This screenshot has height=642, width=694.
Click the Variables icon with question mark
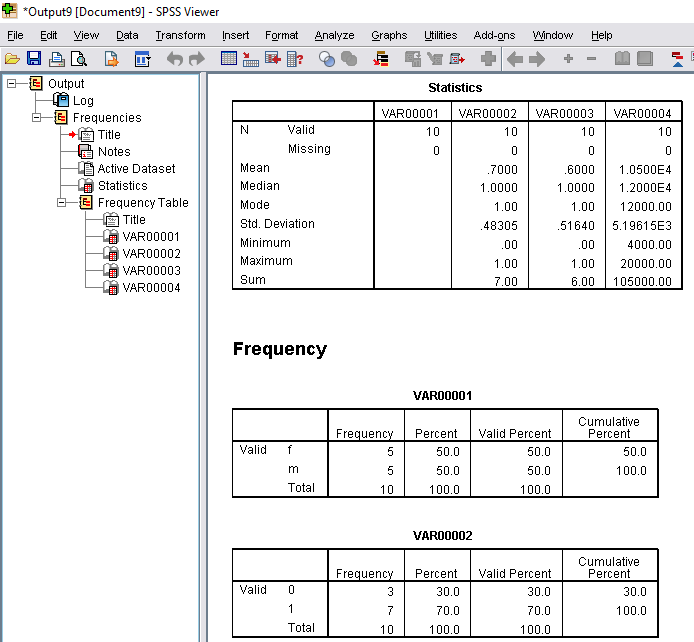point(295,59)
